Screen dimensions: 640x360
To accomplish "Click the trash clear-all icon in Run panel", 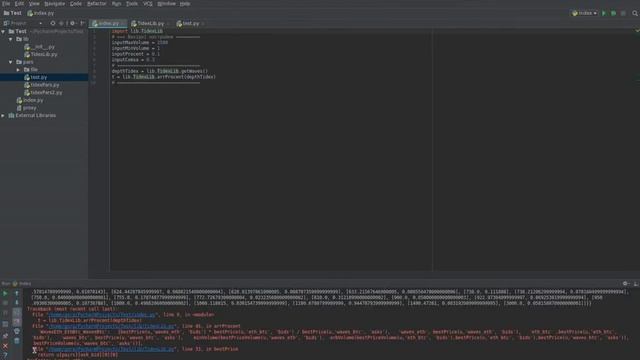I will click(x=17, y=341).
